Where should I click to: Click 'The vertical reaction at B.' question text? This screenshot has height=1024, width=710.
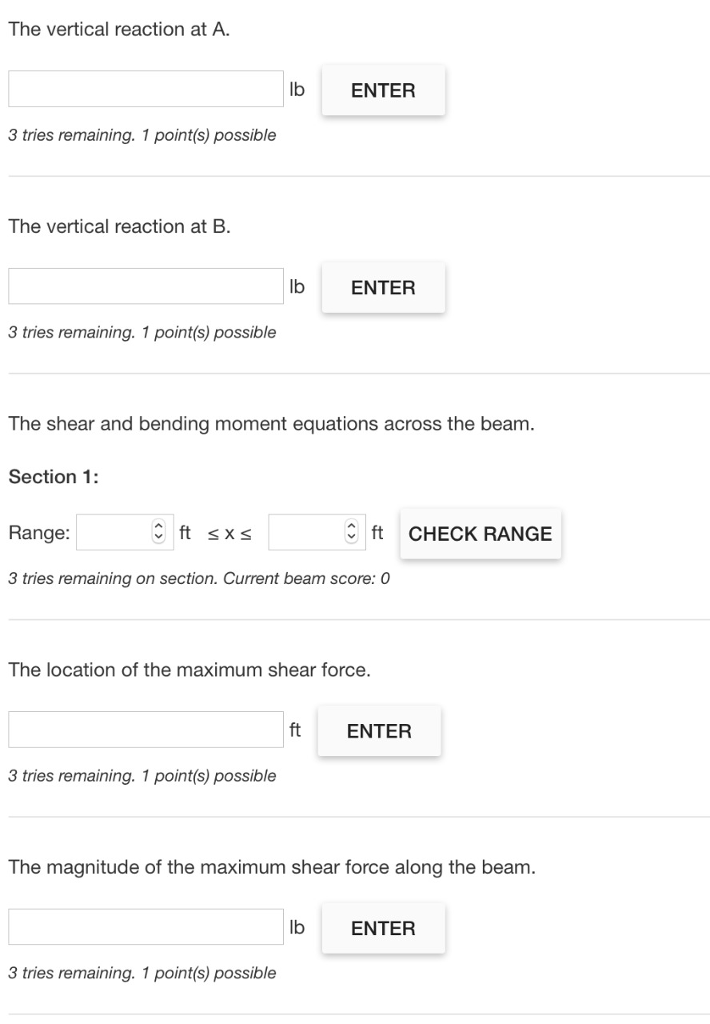point(119,227)
